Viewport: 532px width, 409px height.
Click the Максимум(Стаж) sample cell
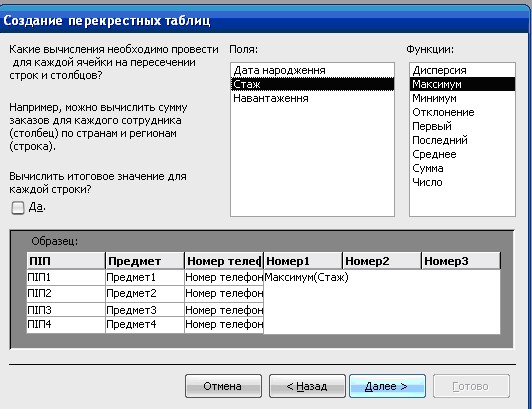306,277
